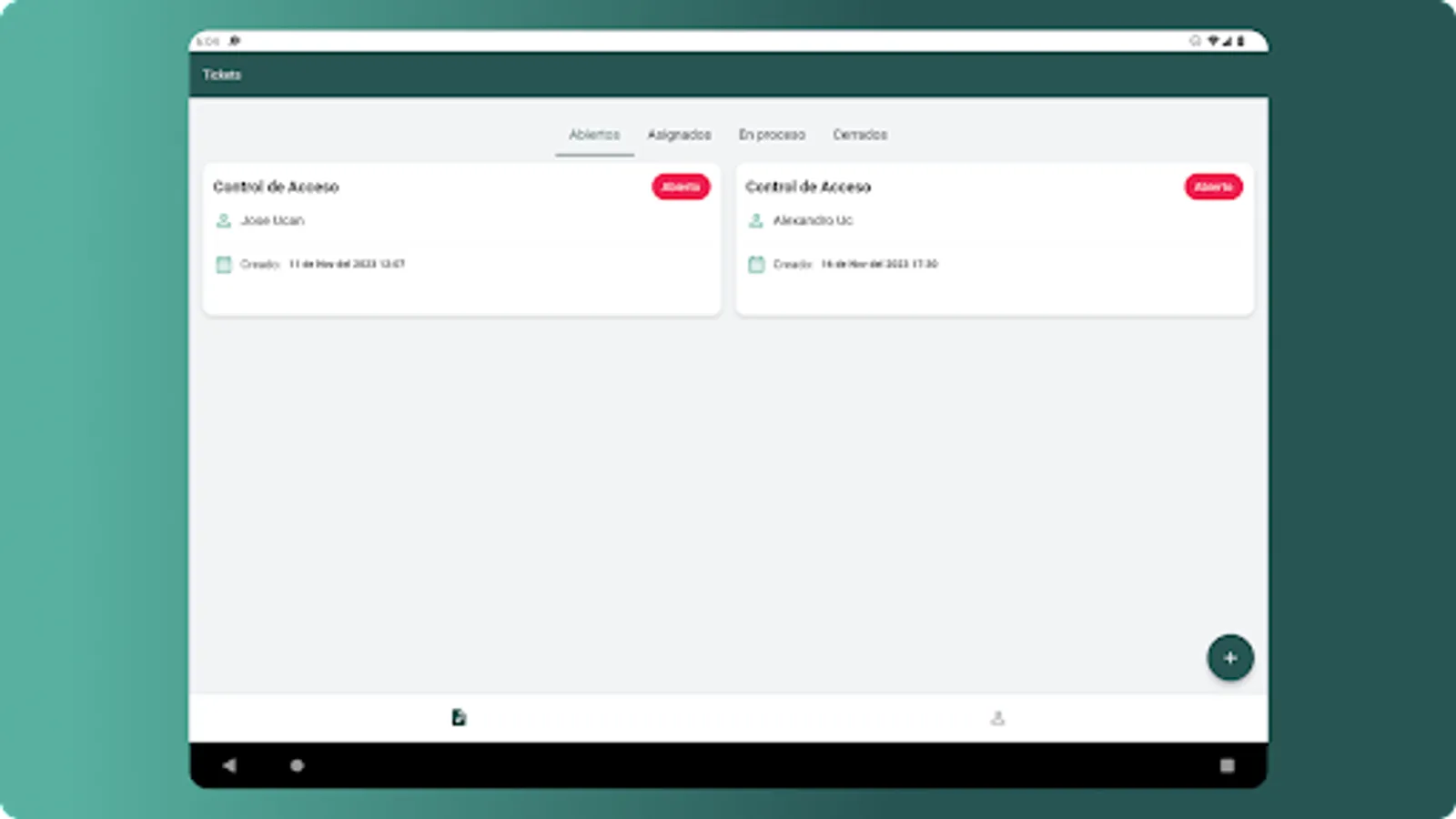Viewport: 1456px width, 819px height.
Task: Switch to the Asignados tab
Action: point(681,134)
